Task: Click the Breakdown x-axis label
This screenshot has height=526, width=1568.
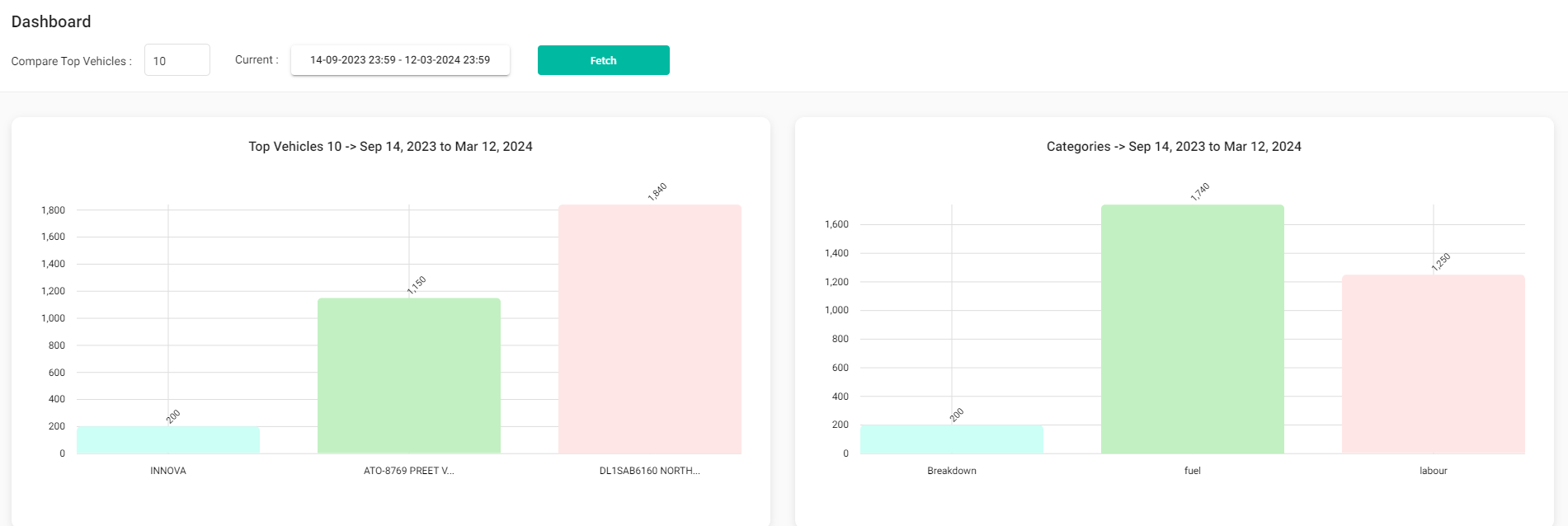Action: [x=952, y=471]
